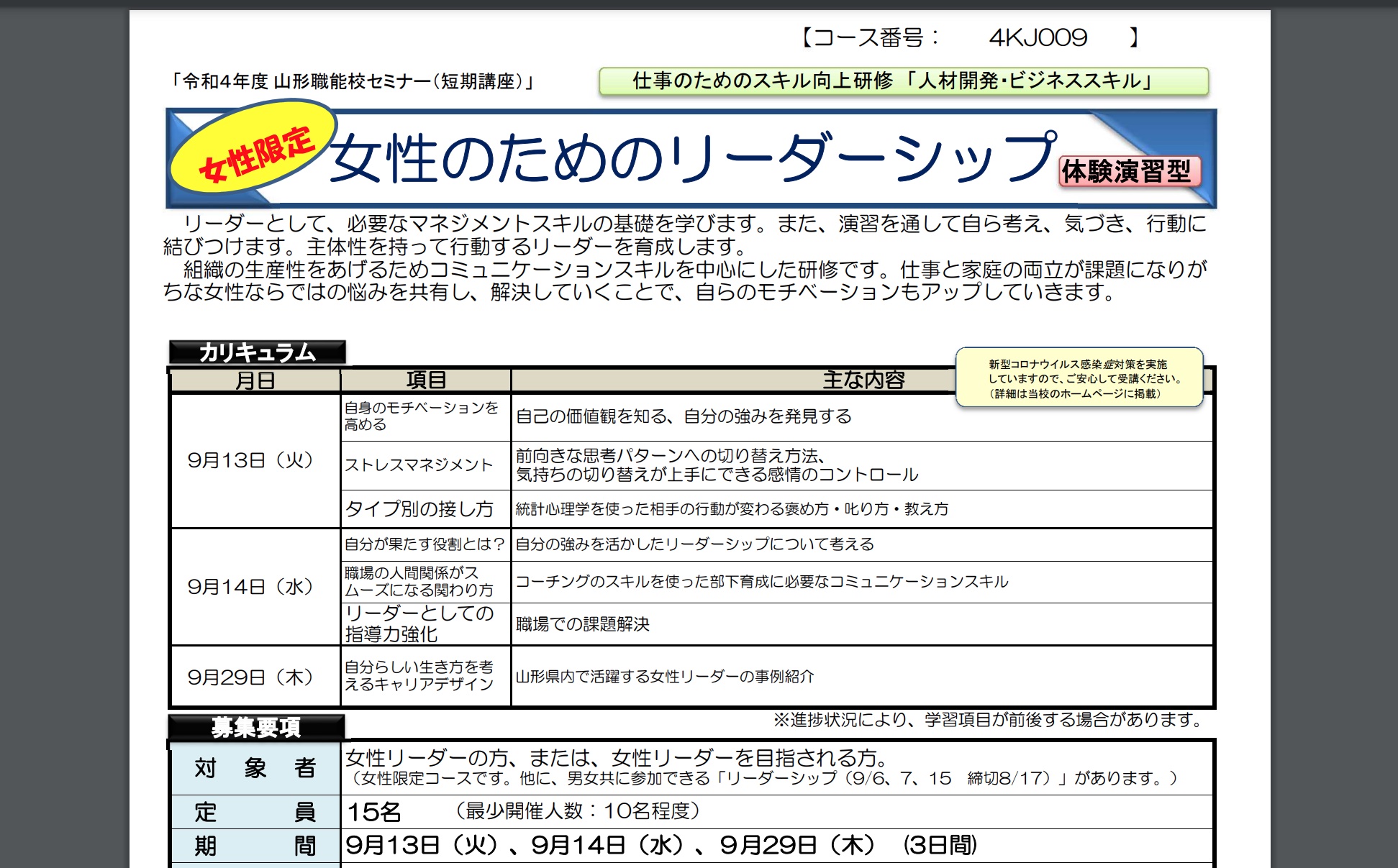The width and height of the screenshot is (1398, 868).
Task: Click the 新型コロナウイルス notice callout box
Action: (1079, 379)
